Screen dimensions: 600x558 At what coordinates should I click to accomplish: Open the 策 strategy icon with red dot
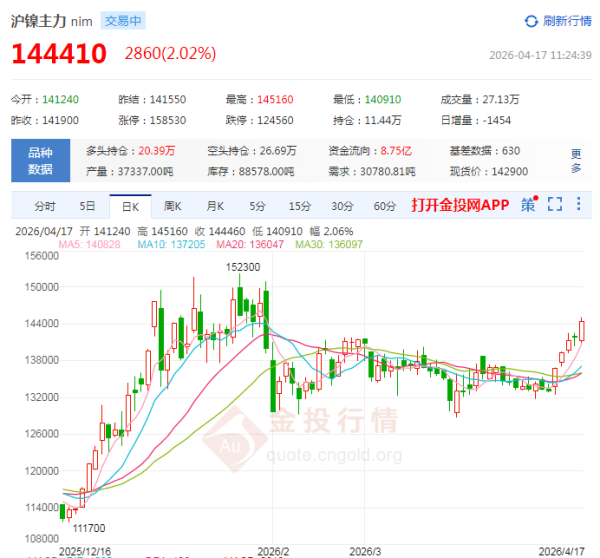click(x=529, y=204)
